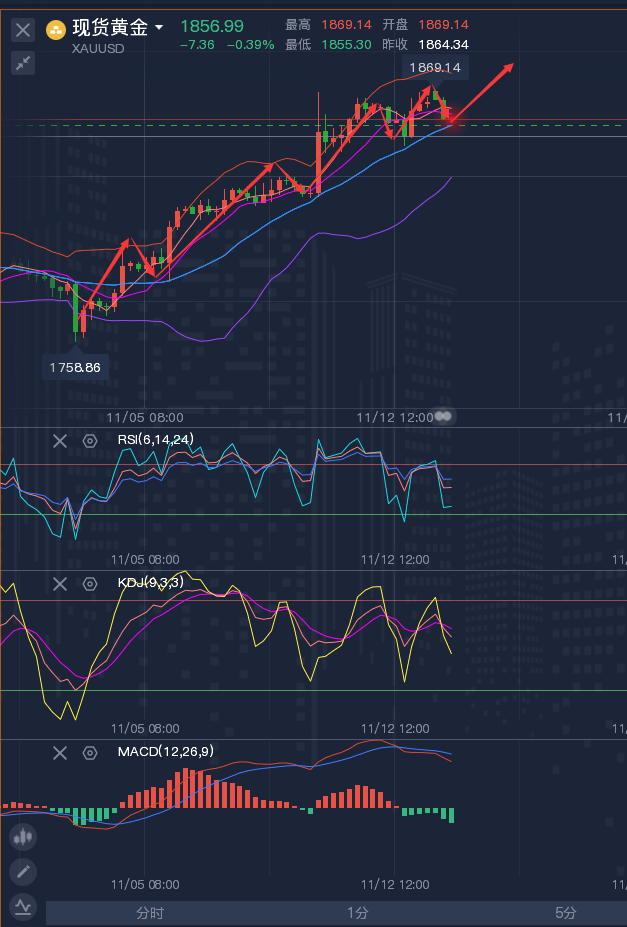
Task: Switch to the 分时 timeframe tab
Action: point(150,913)
